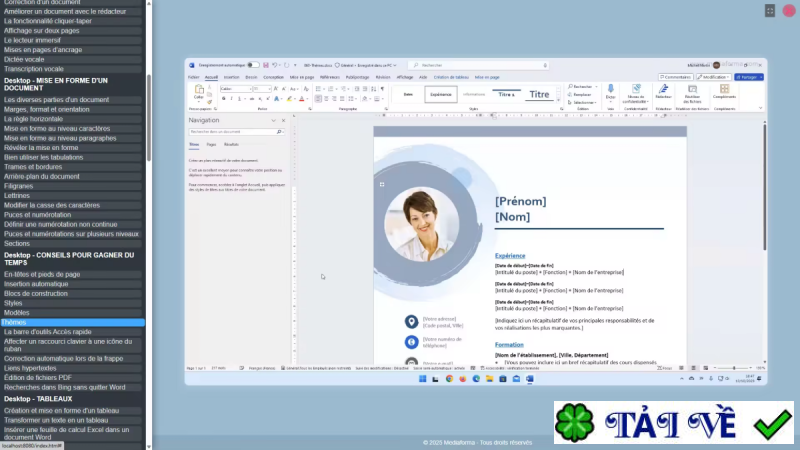
Task: Click the format painter brush icon
Action: pyautogui.click(x=209, y=102)
